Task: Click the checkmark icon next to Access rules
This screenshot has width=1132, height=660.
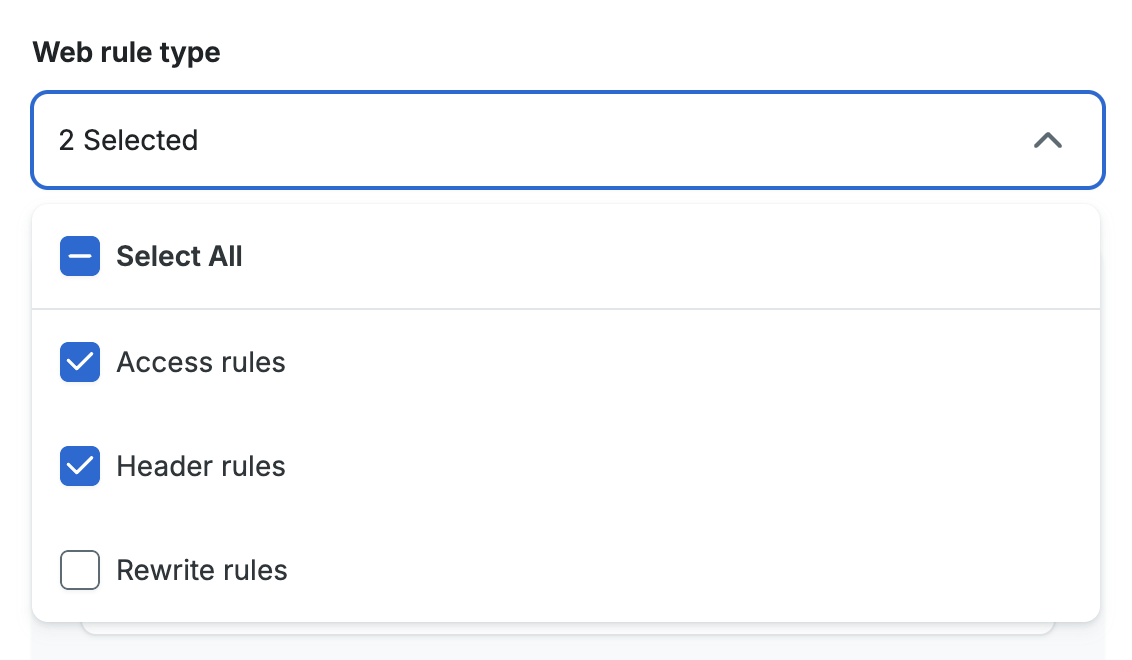Action: 80,362
